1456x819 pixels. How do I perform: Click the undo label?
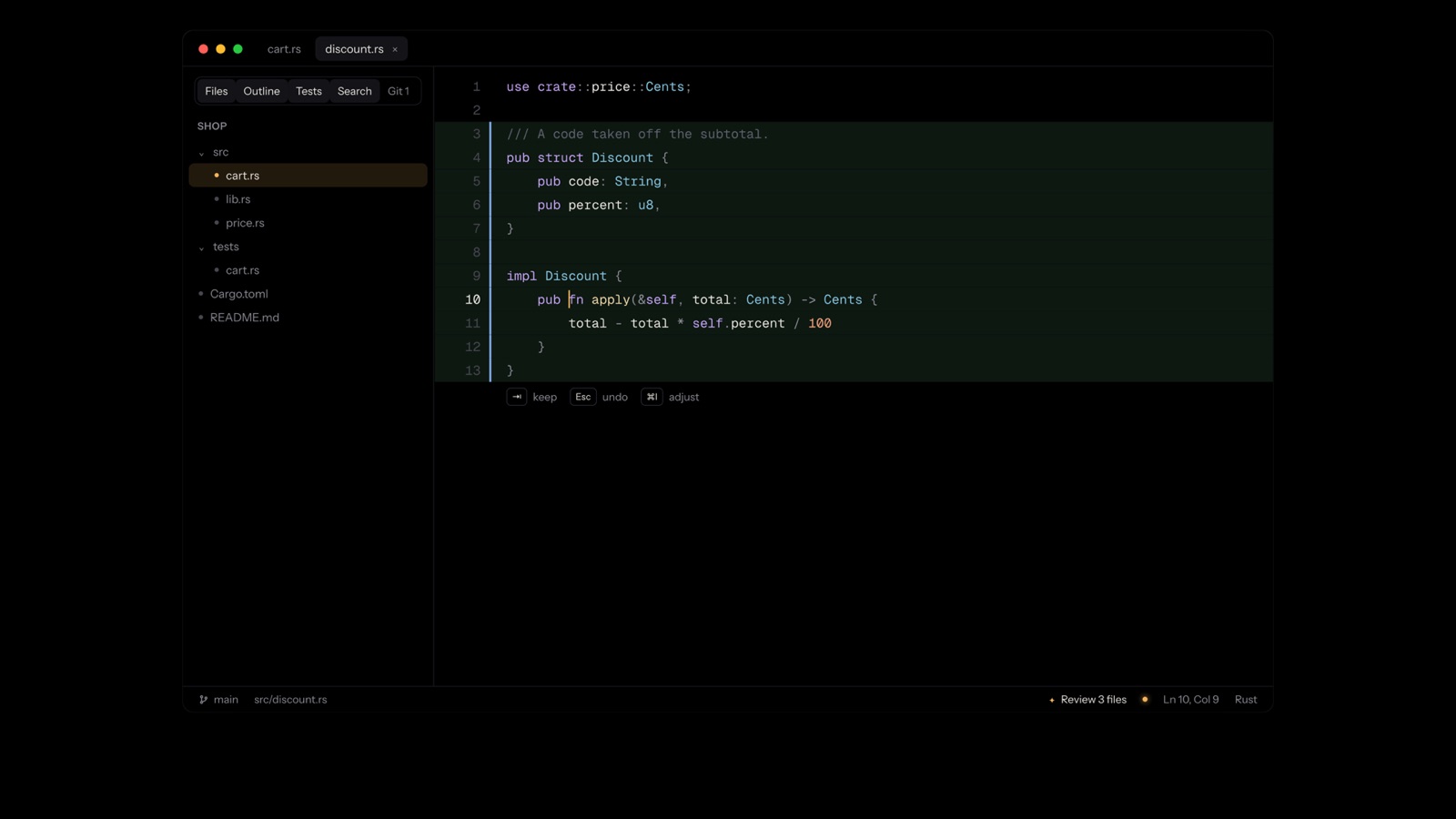click(x=615, y=397)
